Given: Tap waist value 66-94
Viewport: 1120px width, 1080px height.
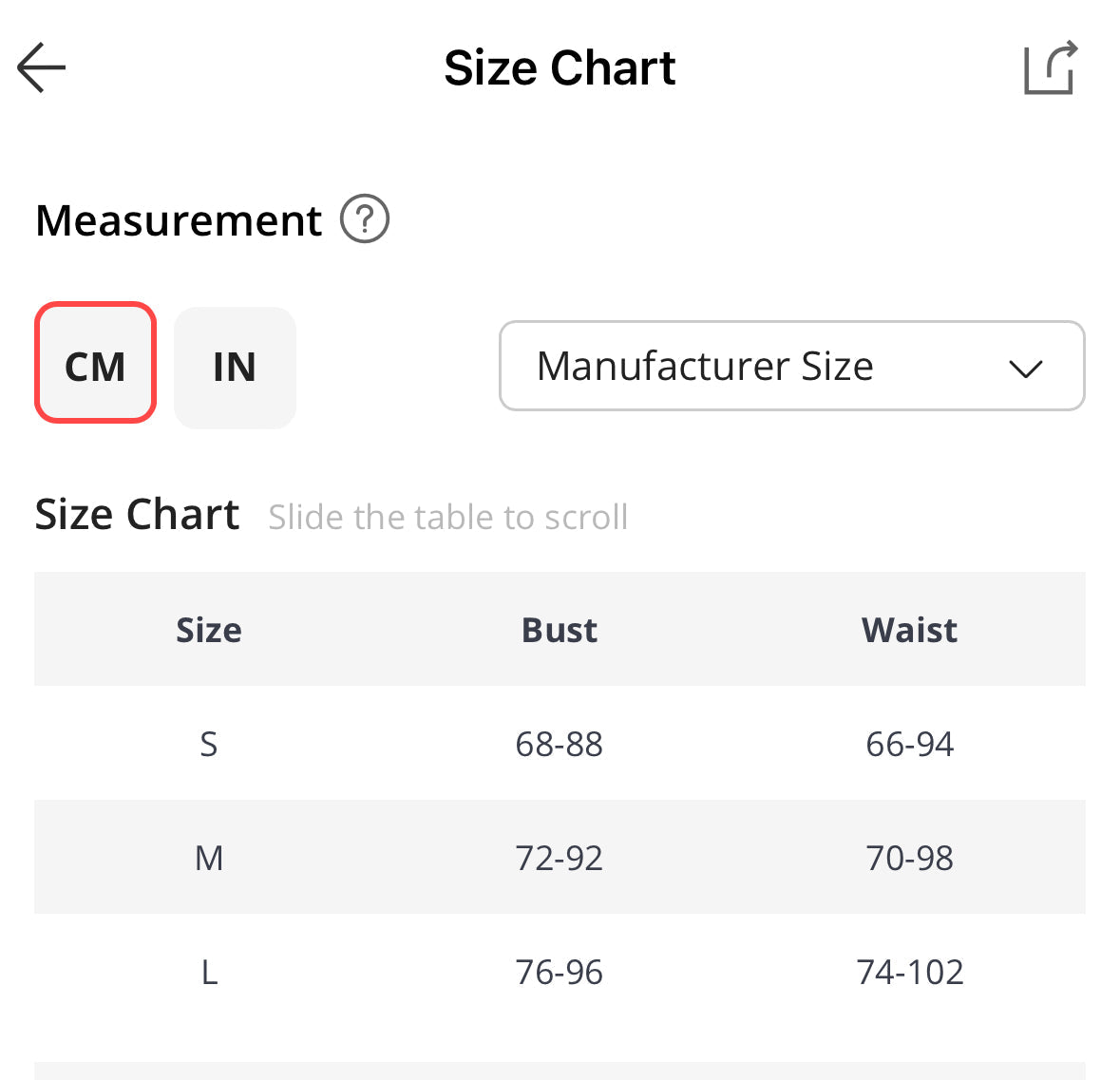Looking at the screenshot, I should pyautogui.click(x=909, y=744).
